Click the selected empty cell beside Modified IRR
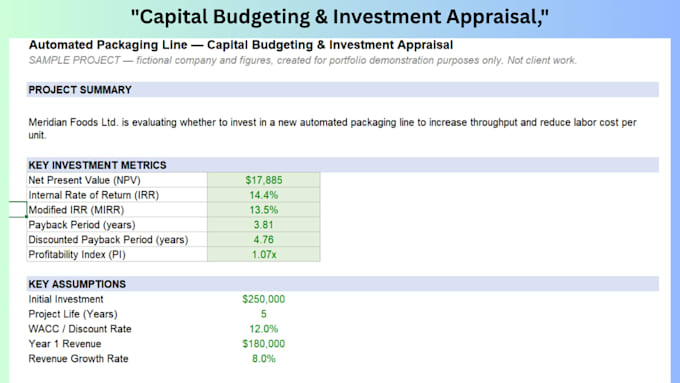The width and height of the screenshot is (680, 383). tap(18, 210)
